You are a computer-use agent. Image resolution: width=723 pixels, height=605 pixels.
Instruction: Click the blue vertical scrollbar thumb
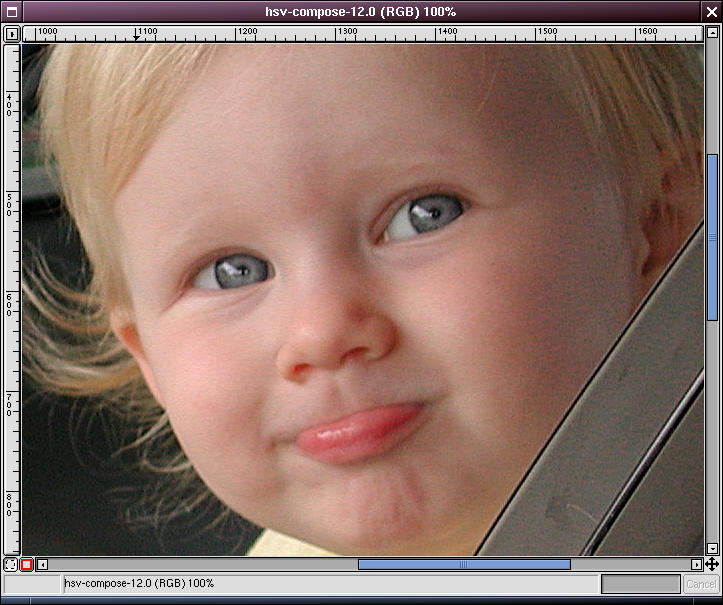[712, 237]
